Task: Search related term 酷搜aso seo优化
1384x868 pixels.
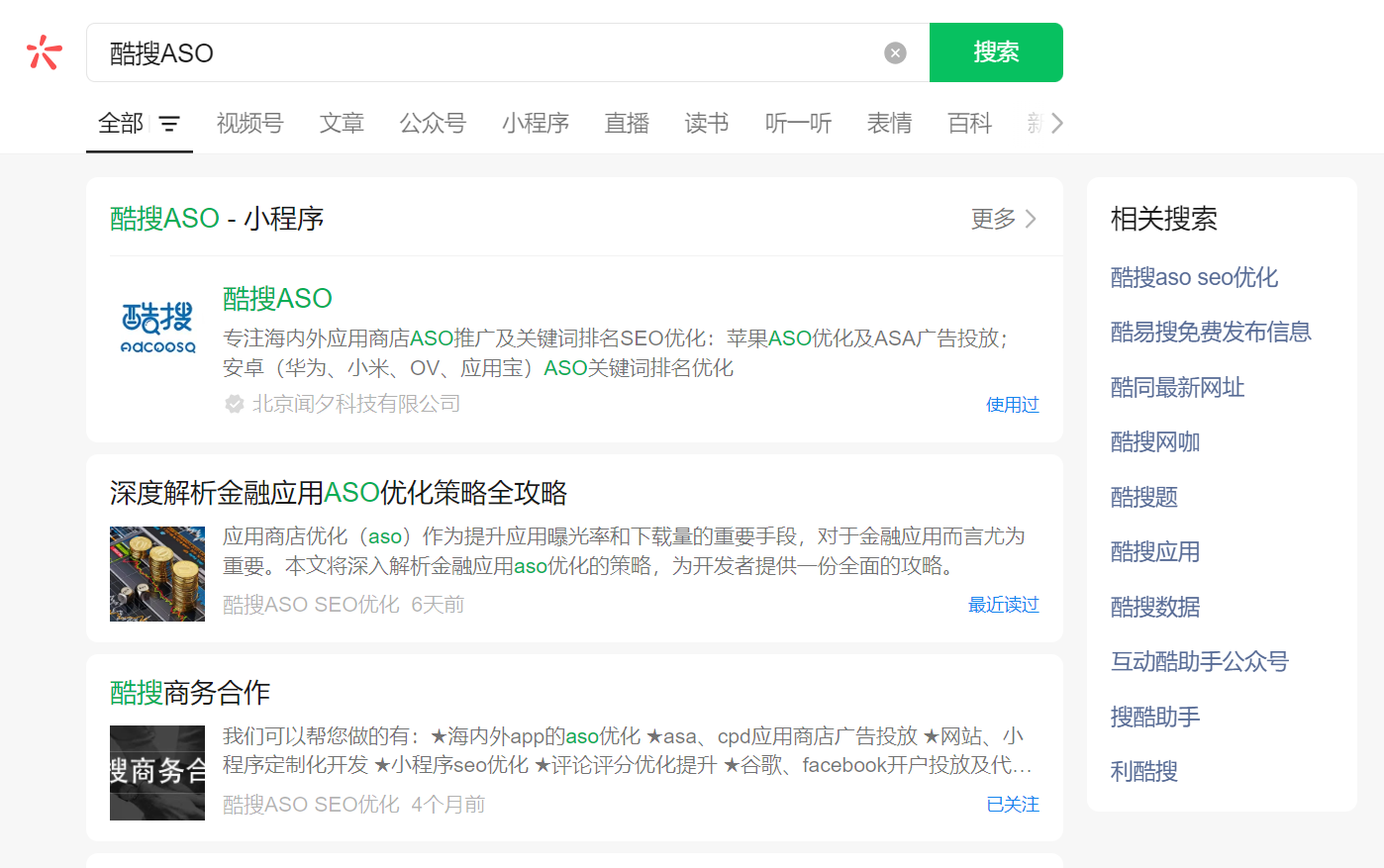Action: [1194, 277]
